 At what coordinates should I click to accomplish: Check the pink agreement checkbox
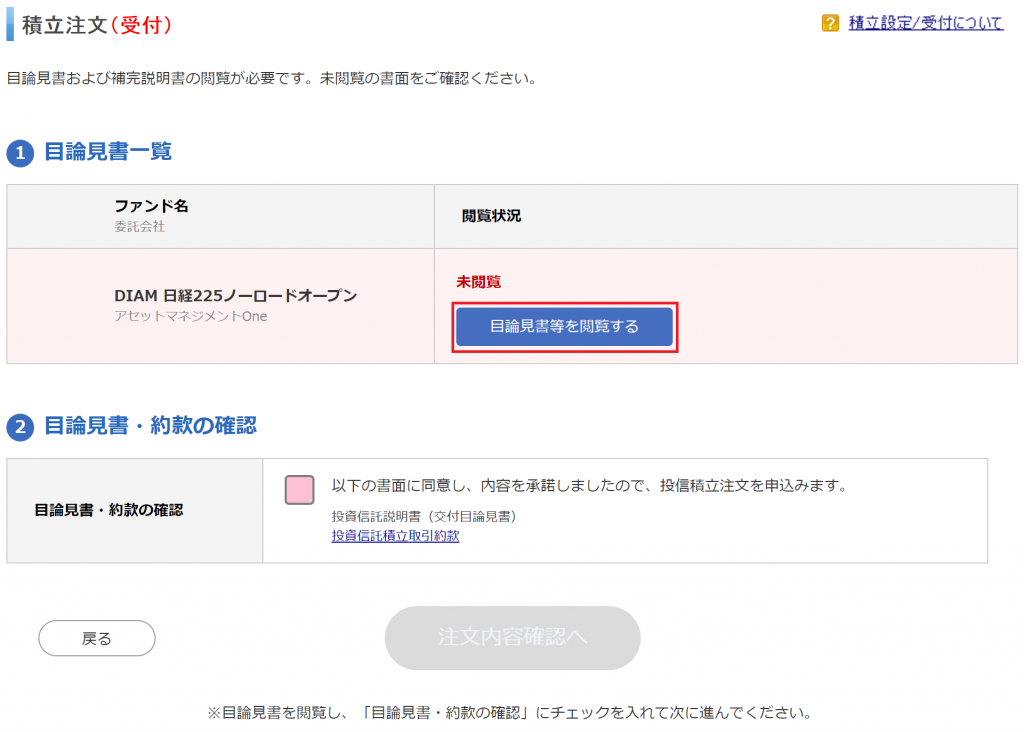tap(300, 490)
